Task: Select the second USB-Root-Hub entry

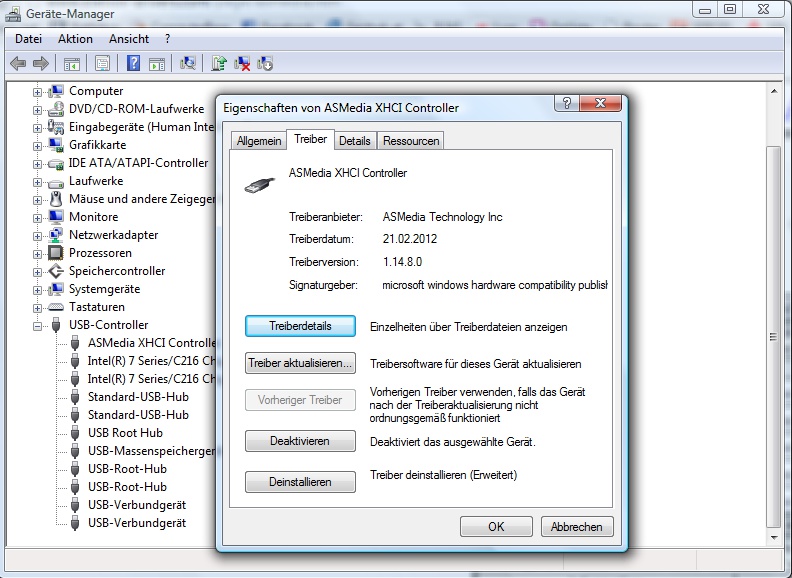Action: pyautogui.click(x=127, y=487)
